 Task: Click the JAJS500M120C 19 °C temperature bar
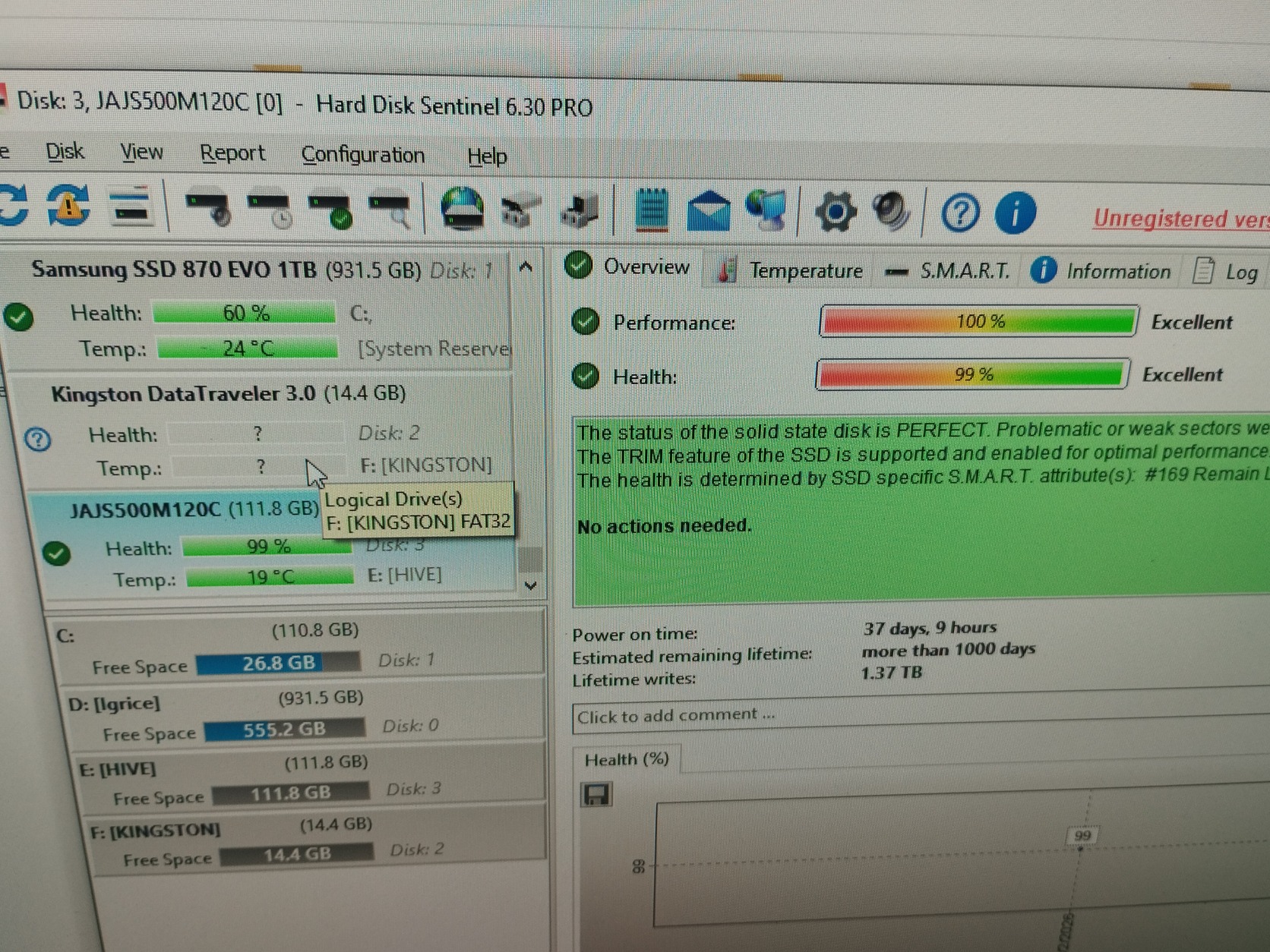click(270, 577)
